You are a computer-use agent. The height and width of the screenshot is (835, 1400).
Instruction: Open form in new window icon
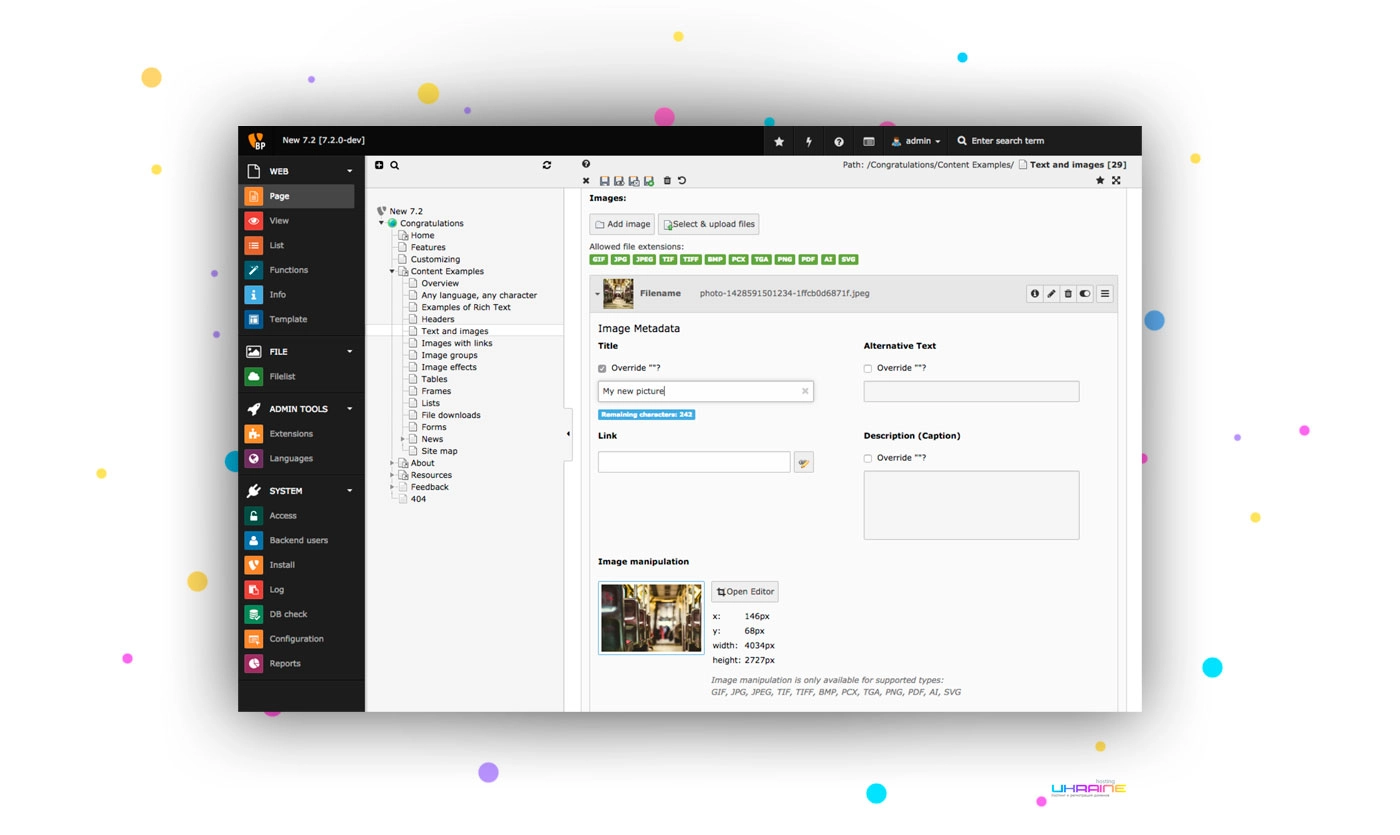pyautogui.click(x=1116, y=181)
